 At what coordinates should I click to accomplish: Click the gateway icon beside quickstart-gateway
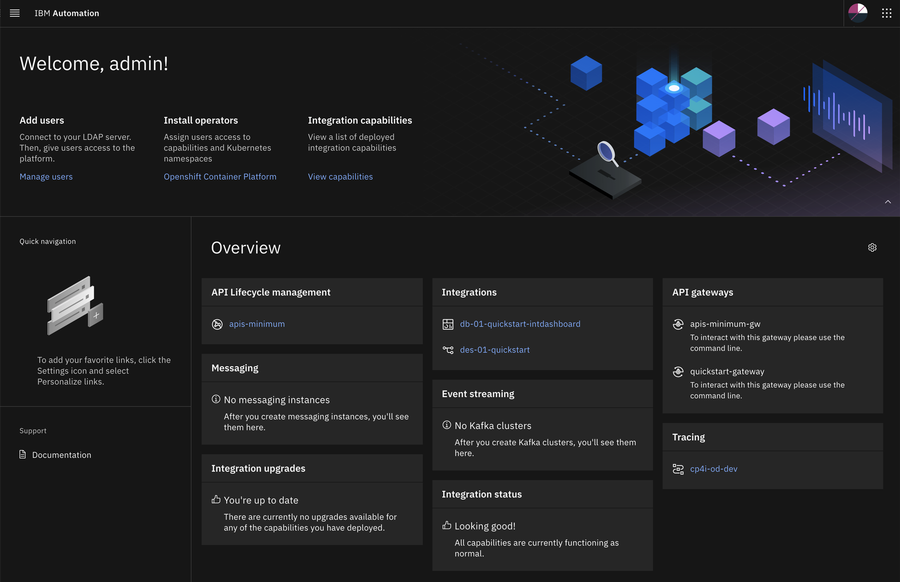(x=677, y=371)
